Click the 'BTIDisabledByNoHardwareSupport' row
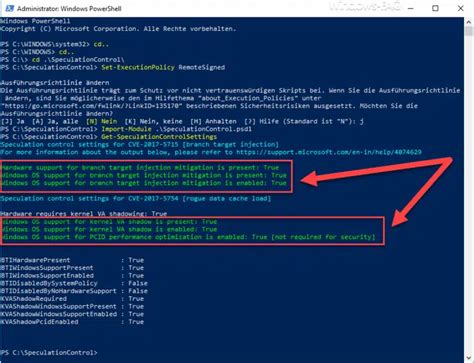The width and height of the screenshot is (474, 363). coord(74,291)
